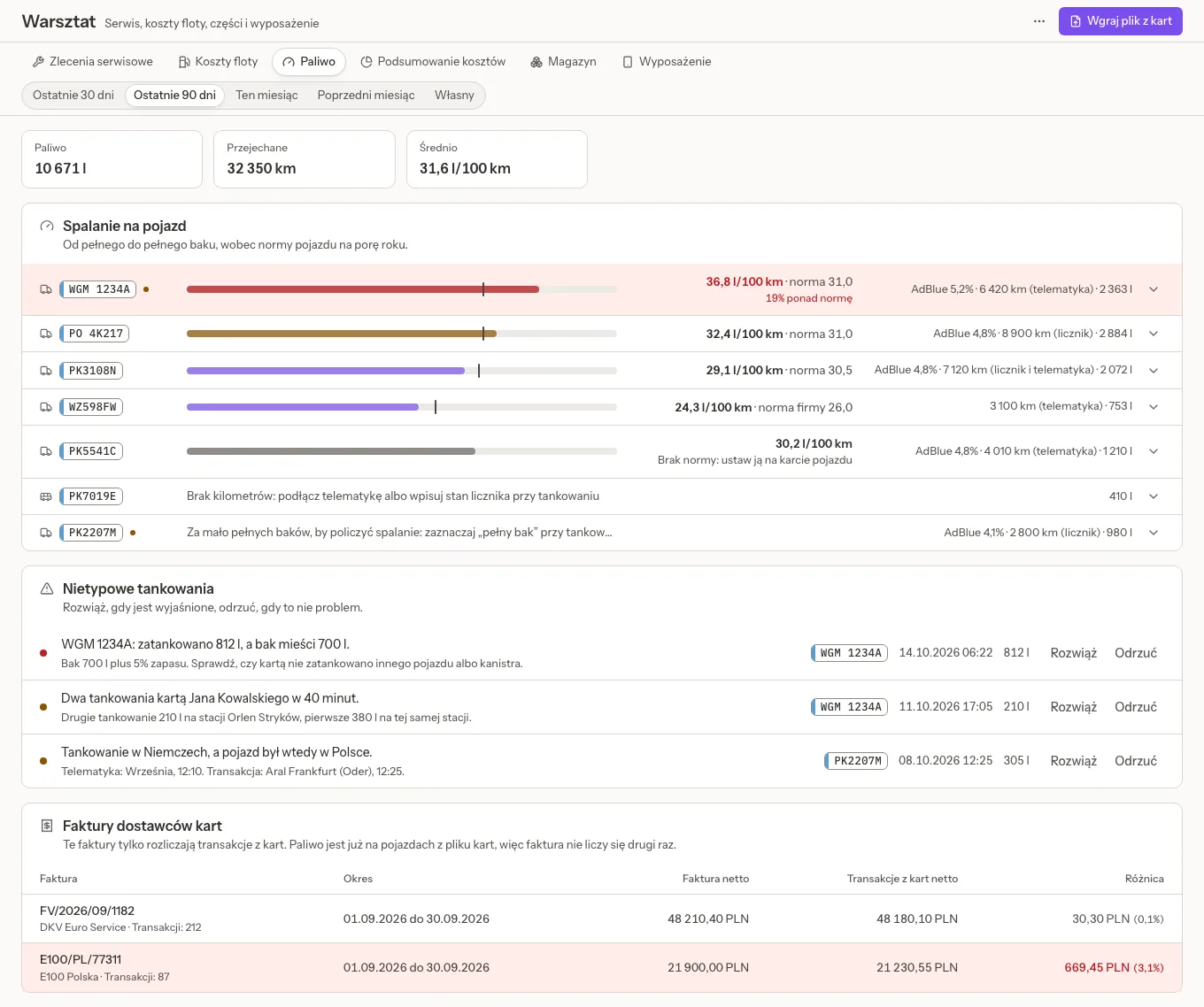
Task: Click the vehicle icon beside PK7019E
Action: click(46, 496)
